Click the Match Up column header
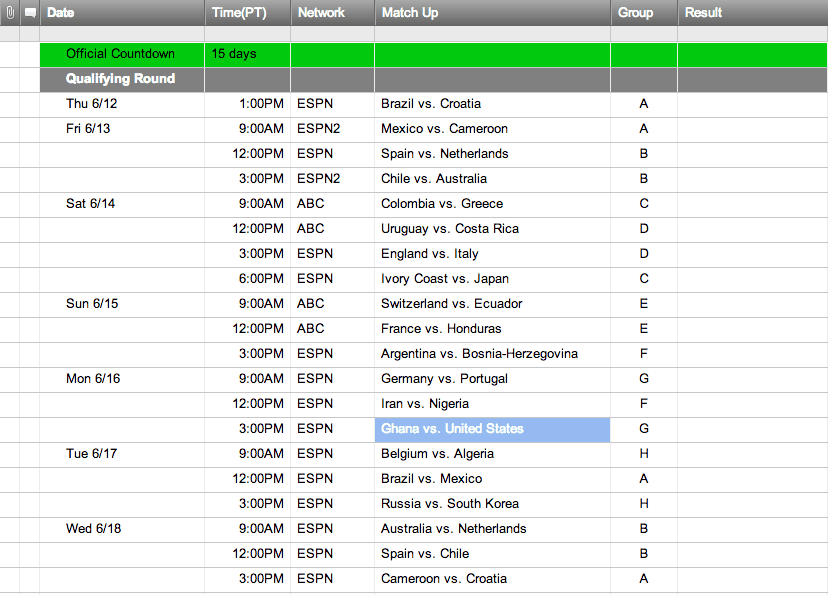 410,13
